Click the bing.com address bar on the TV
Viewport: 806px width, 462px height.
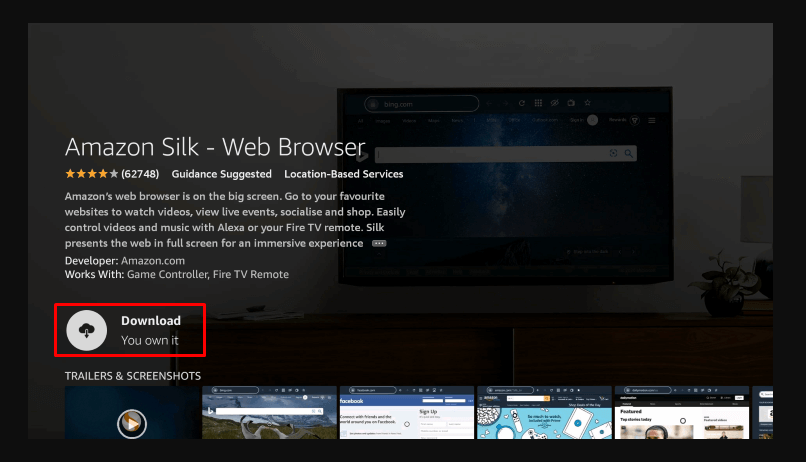[x=422, y=104]
